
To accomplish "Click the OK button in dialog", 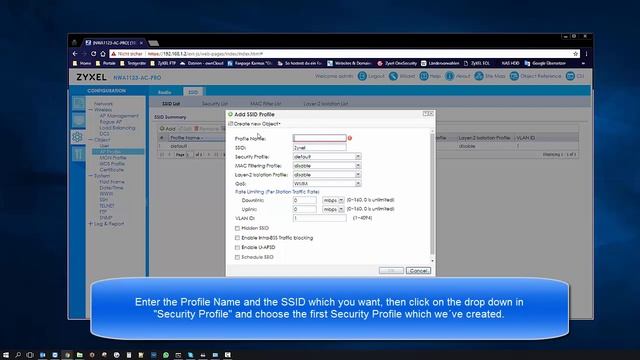I will tap(391, 271).
